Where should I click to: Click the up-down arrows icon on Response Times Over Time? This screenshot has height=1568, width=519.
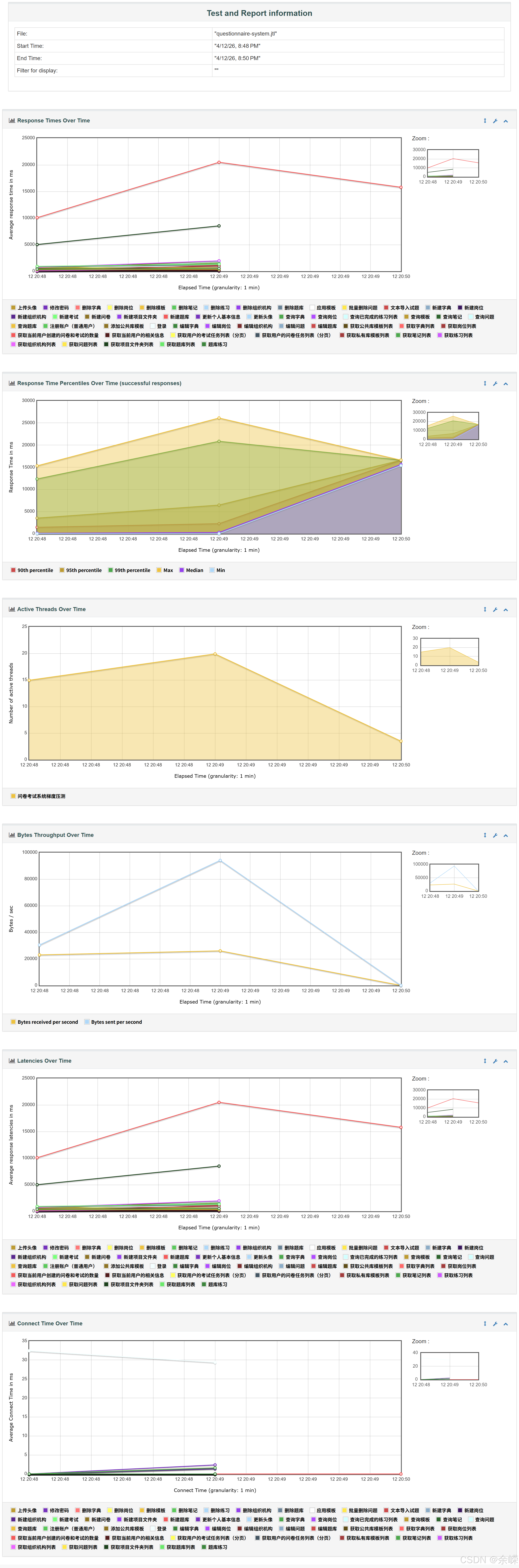tap(485, 120)
